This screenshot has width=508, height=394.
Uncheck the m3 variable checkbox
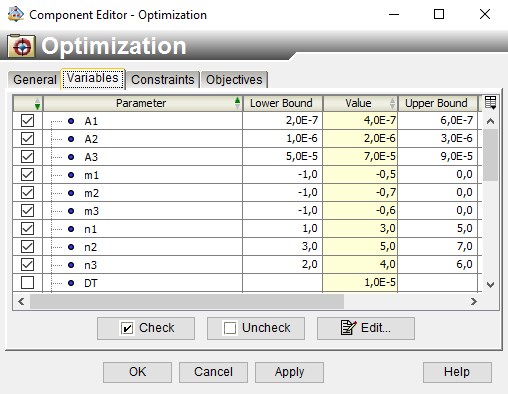(27, 210)
